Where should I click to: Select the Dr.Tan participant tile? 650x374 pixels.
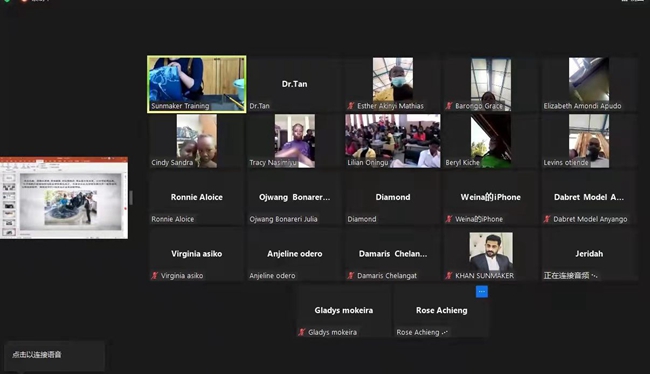tap(294, 84)
